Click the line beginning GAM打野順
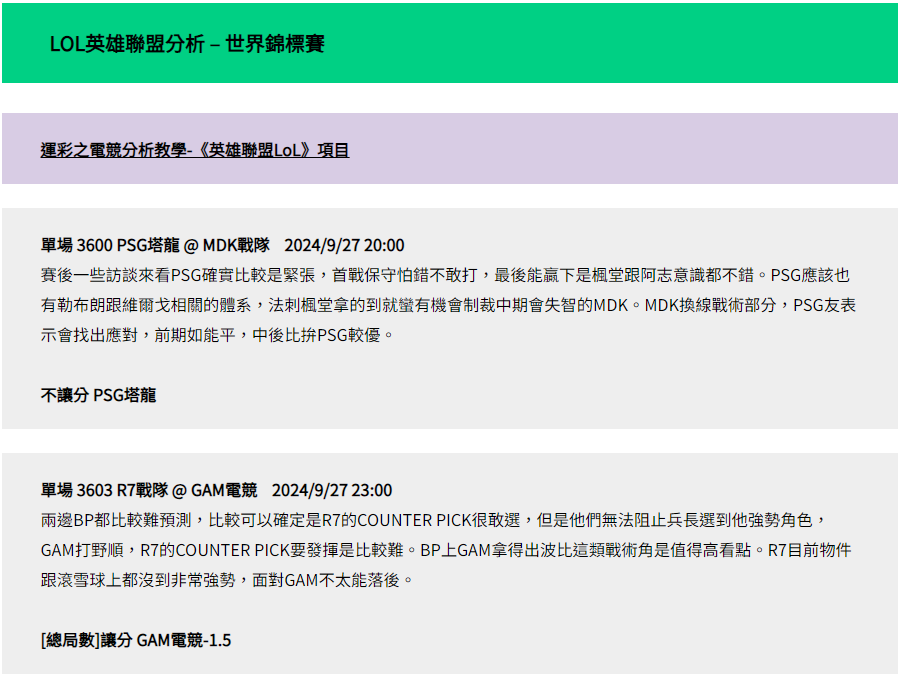 click(446, 550)
